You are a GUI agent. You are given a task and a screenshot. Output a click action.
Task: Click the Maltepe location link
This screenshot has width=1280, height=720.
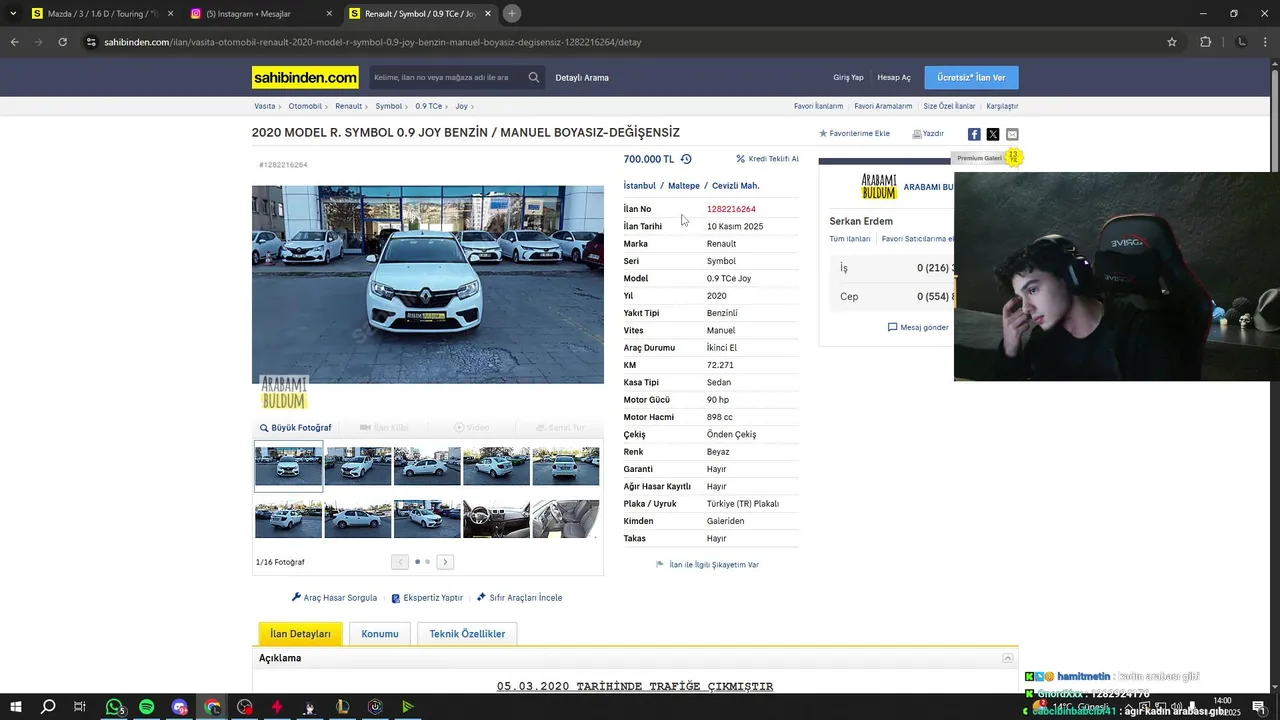coord(684,186)
